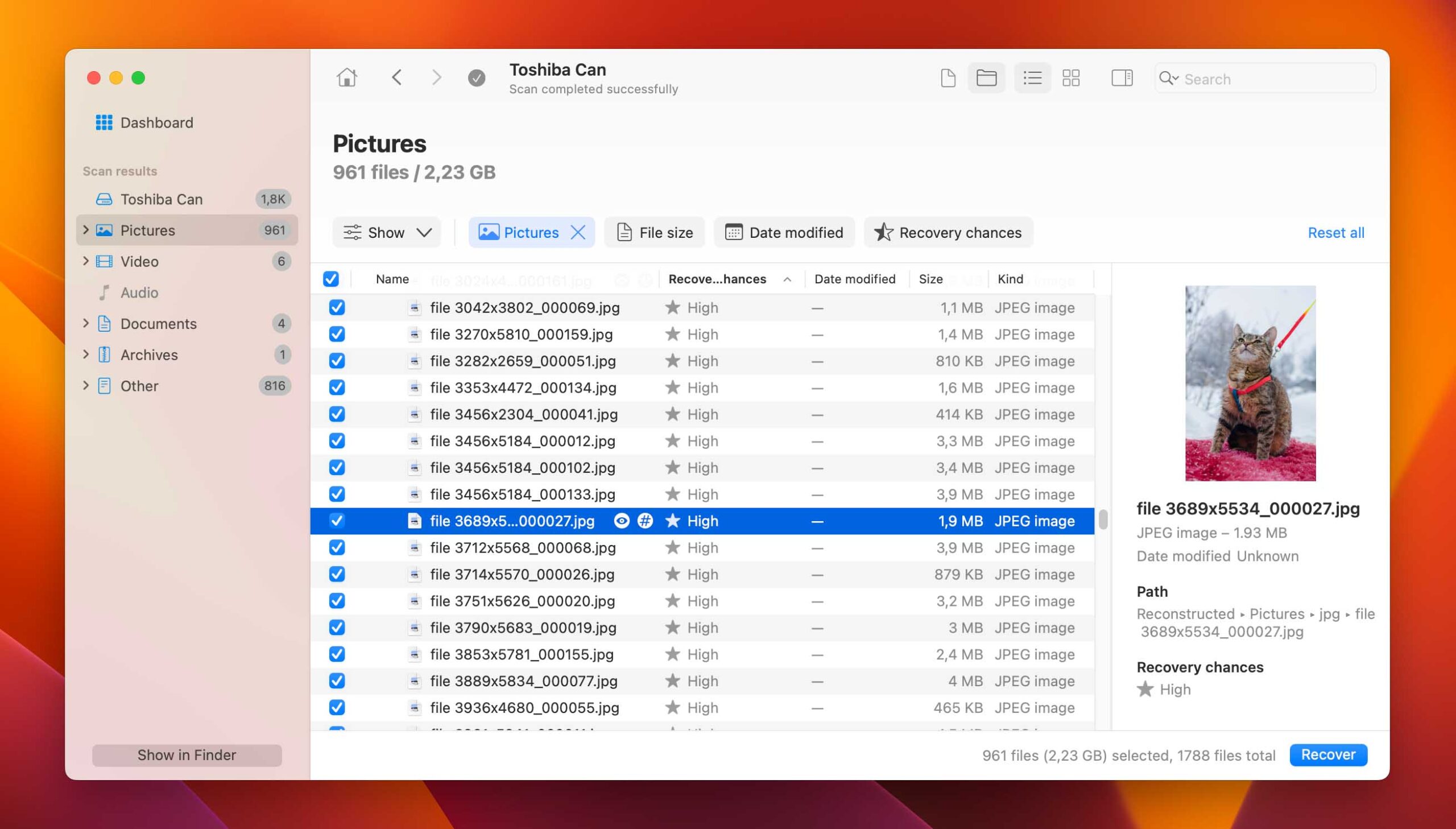This screenshot has width=1456, height=829.
Task: Expand the Archives tree chevron
Action: coord(86,354)
